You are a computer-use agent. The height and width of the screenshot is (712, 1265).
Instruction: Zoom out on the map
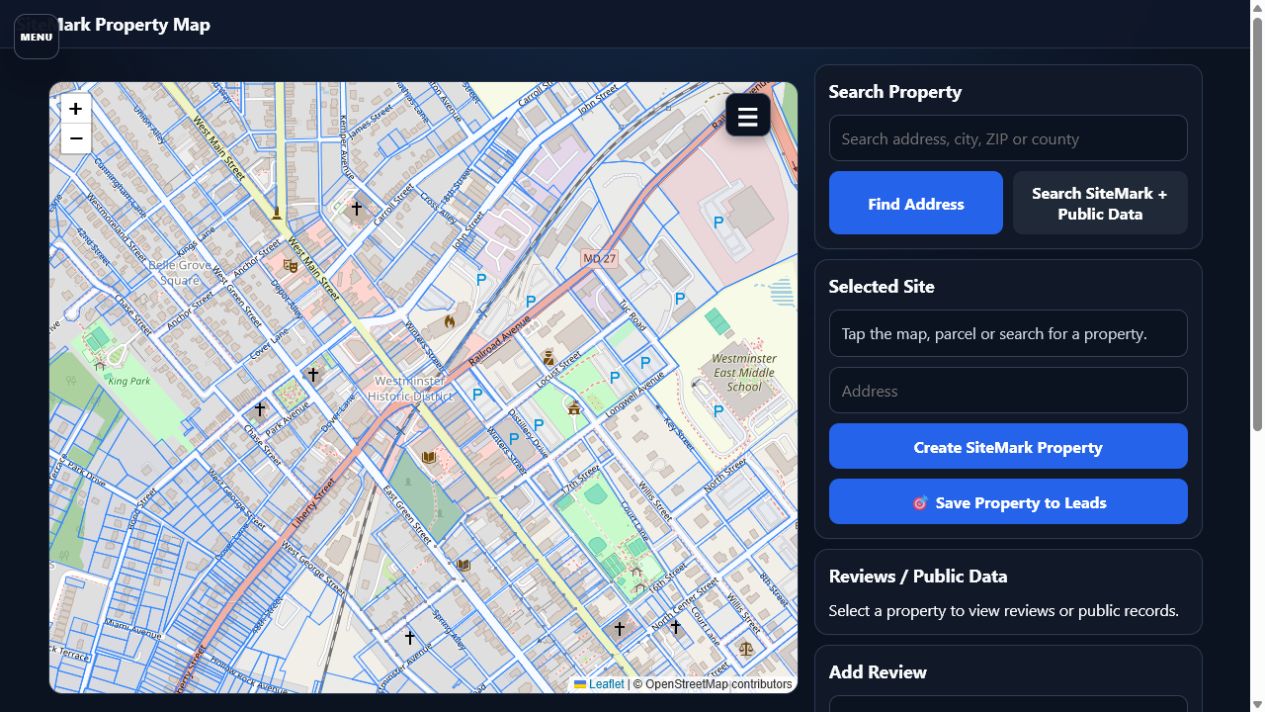pyautogui.click(x=76, y=139)
